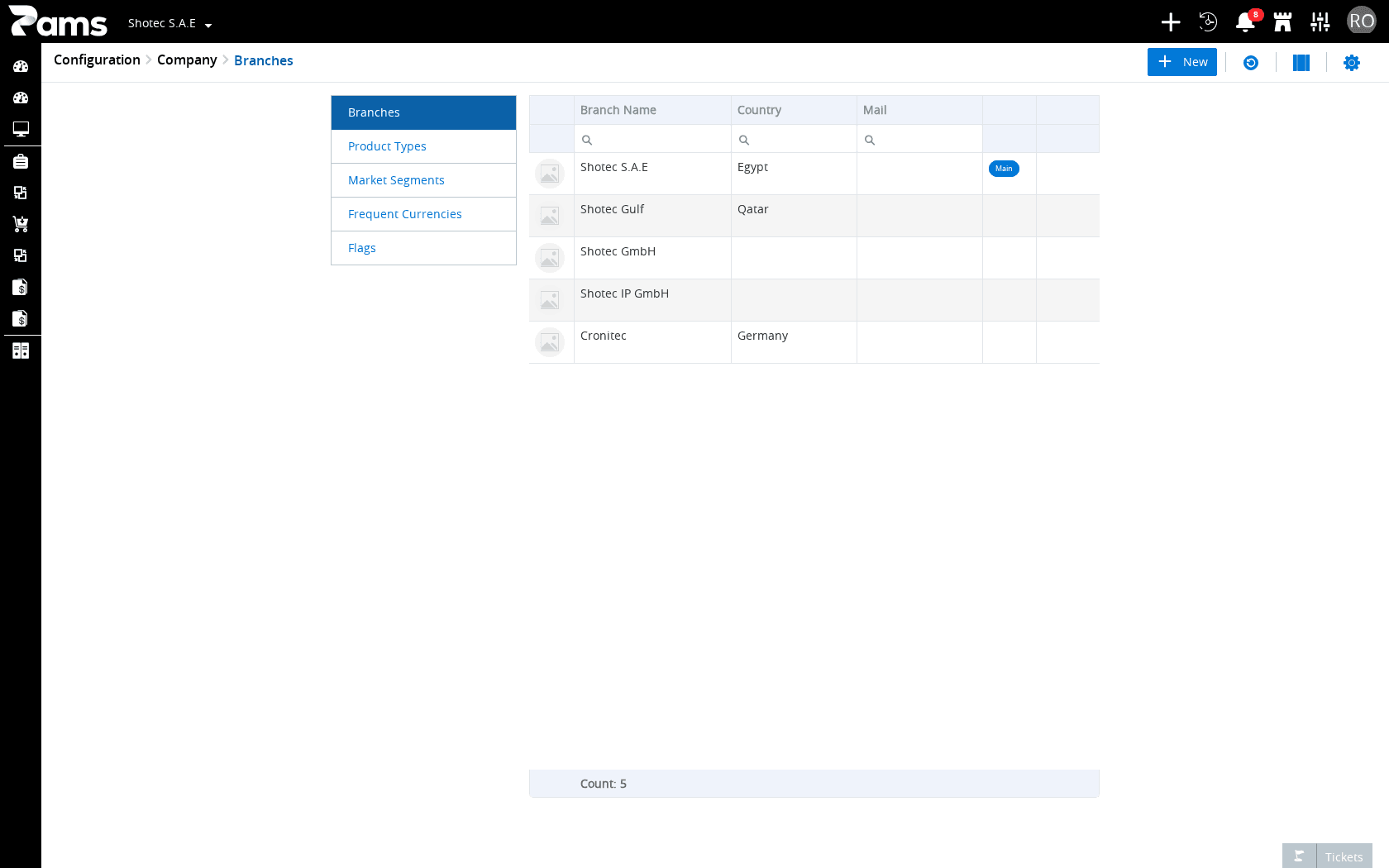The height and width of the screenshot is (868, 1389).
Task: Open the RO user avatar menu
Action: click(x=1361, y=21)
